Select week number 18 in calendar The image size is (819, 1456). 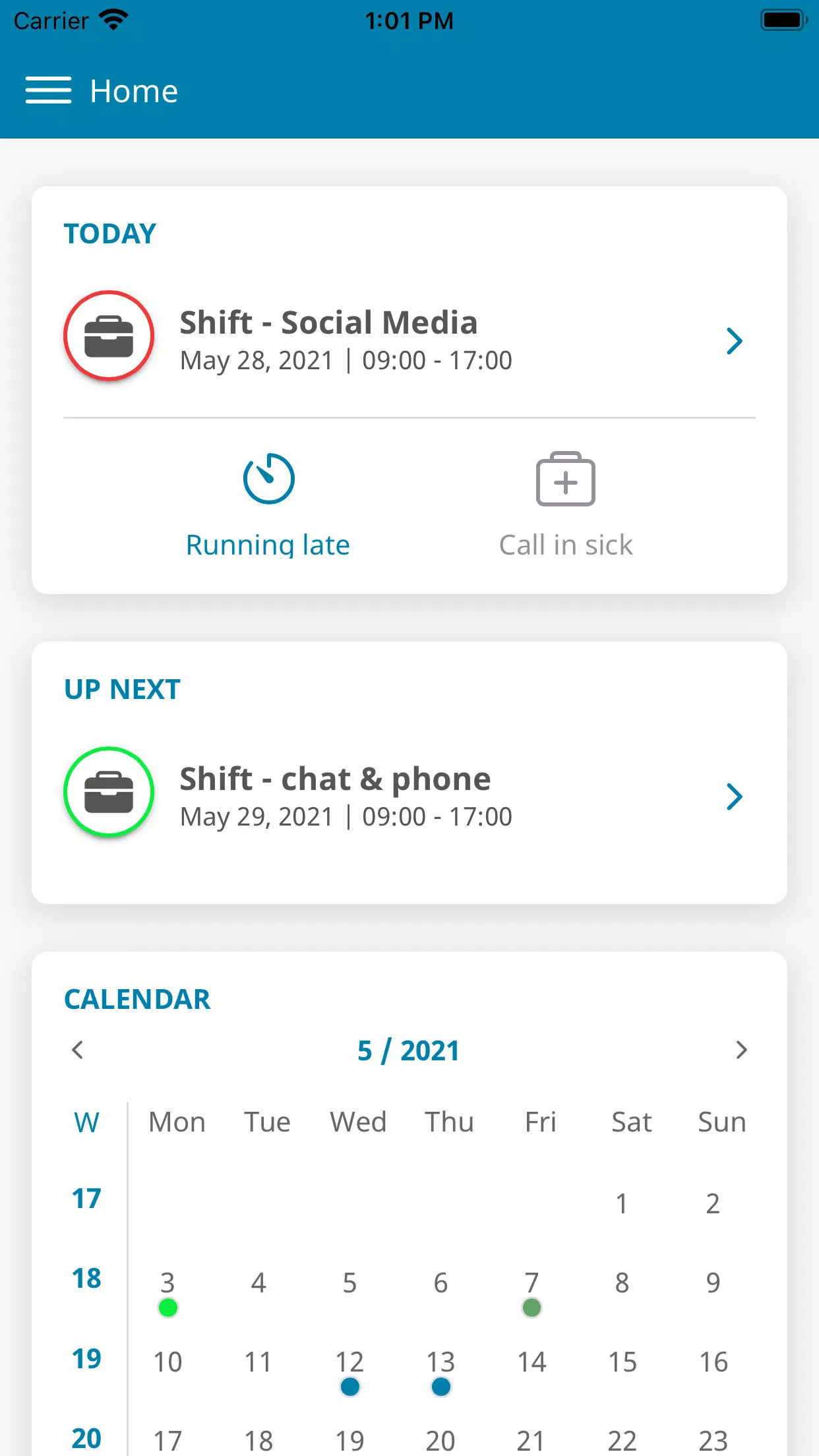[86, 1279]
